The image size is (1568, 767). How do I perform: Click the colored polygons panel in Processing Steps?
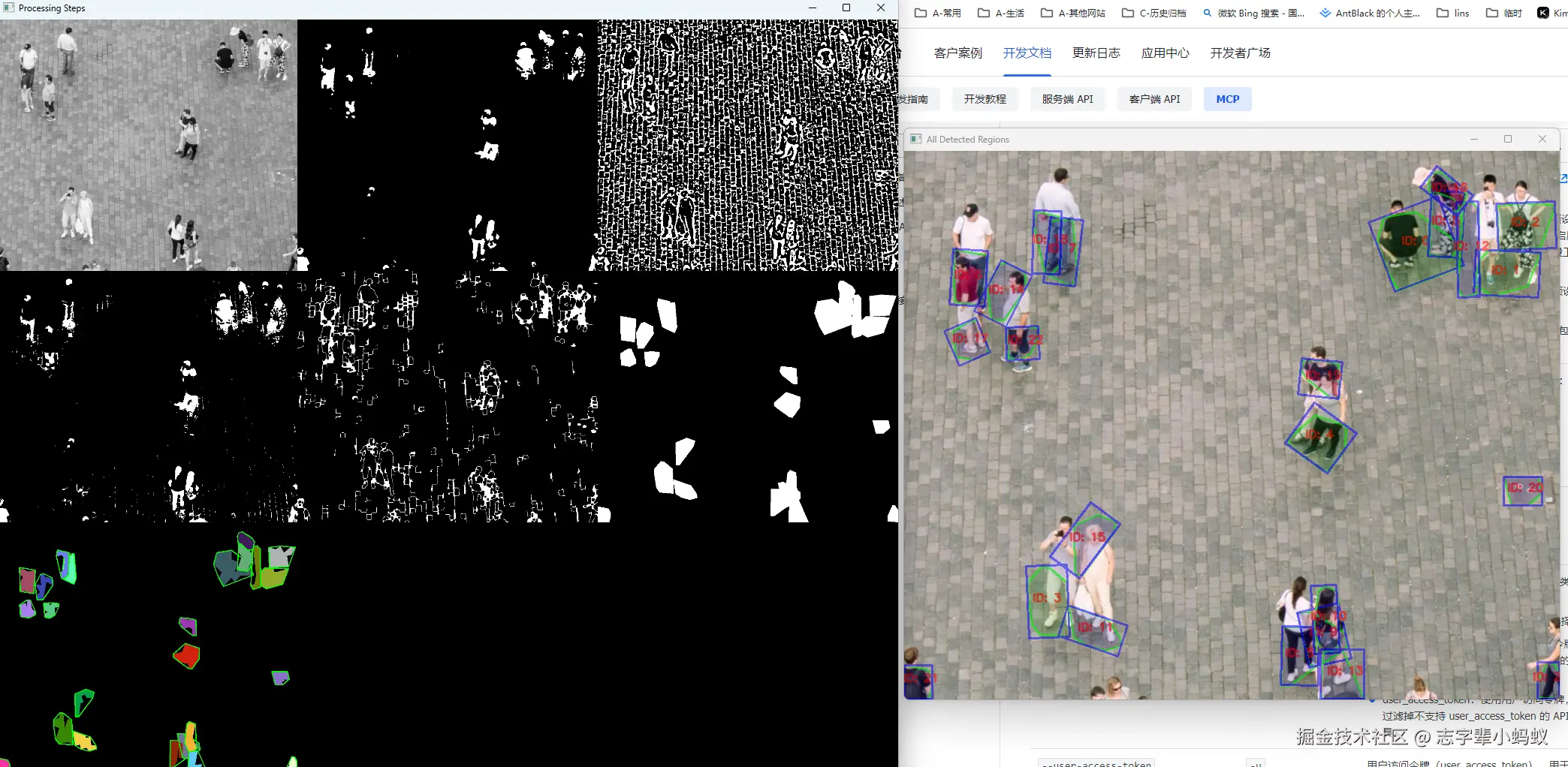(149, 645)
